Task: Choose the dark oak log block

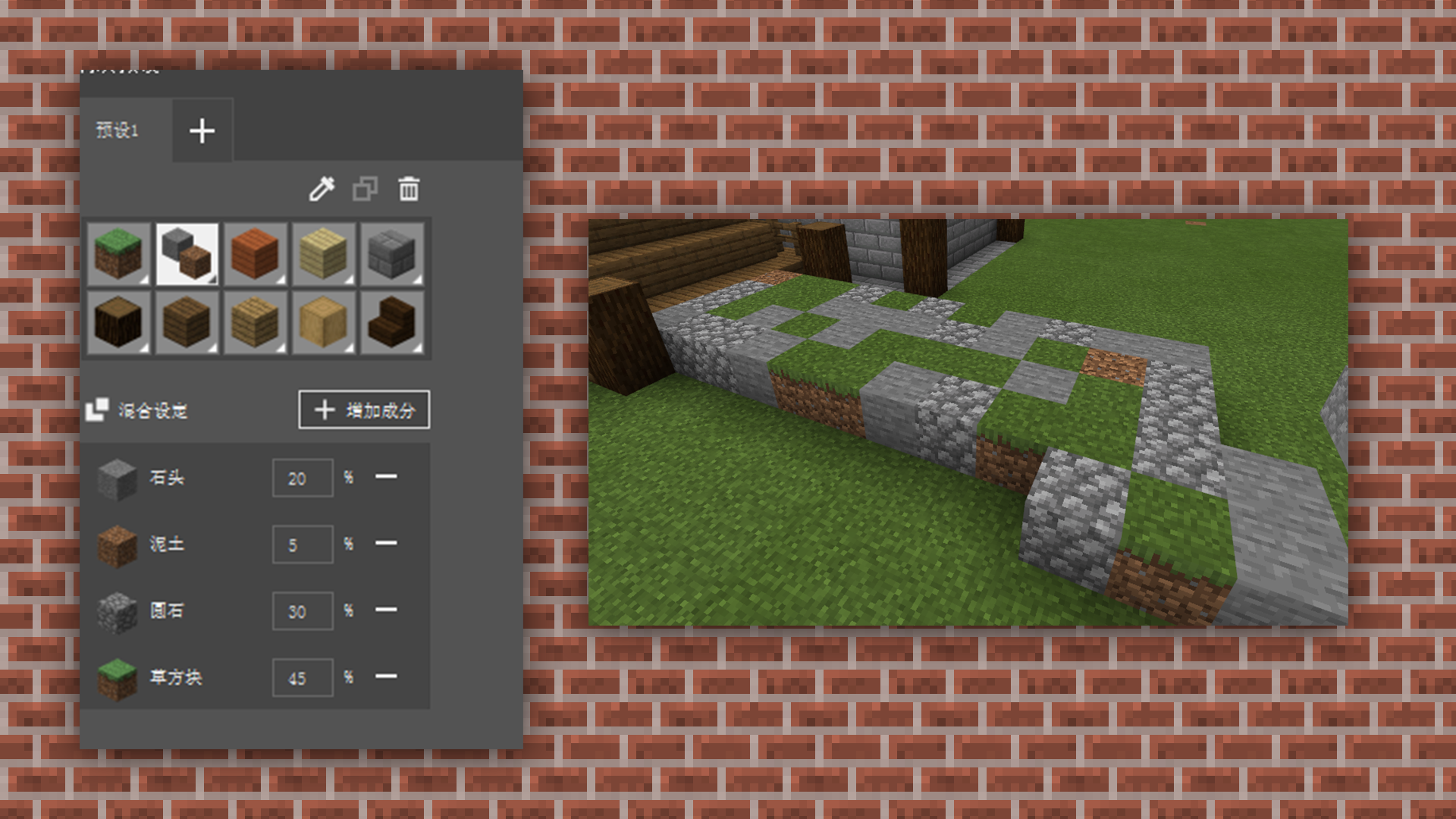Action: (118, 322)
